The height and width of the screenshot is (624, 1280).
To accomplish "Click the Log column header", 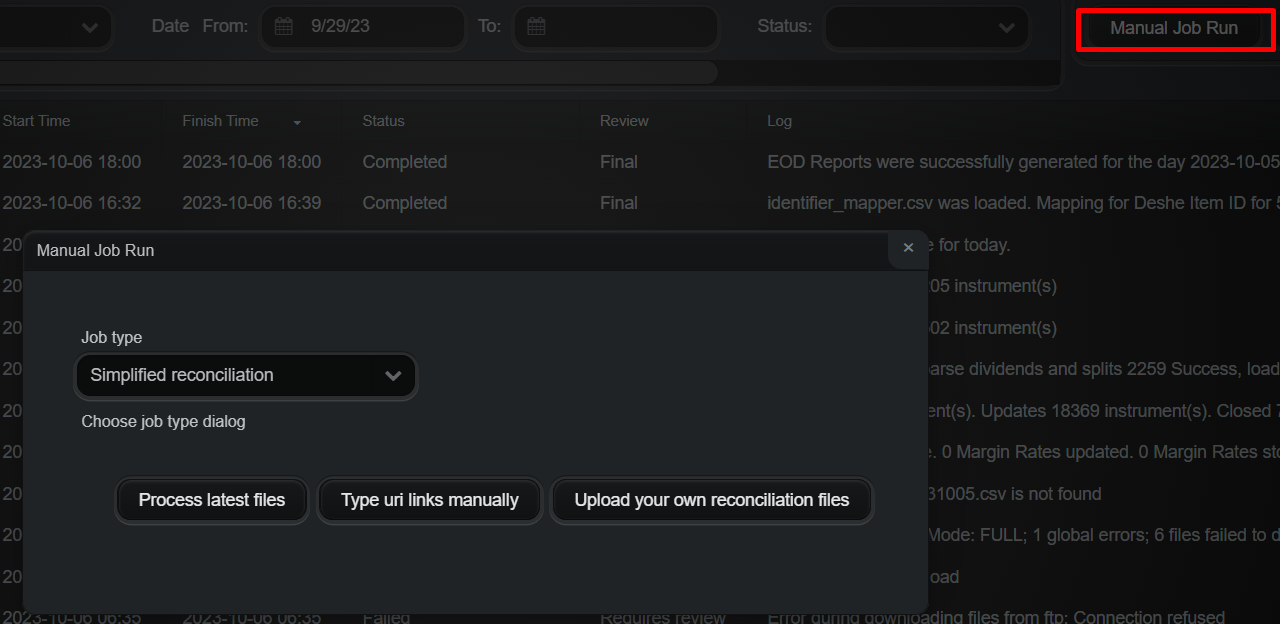I will click(779, 121).
